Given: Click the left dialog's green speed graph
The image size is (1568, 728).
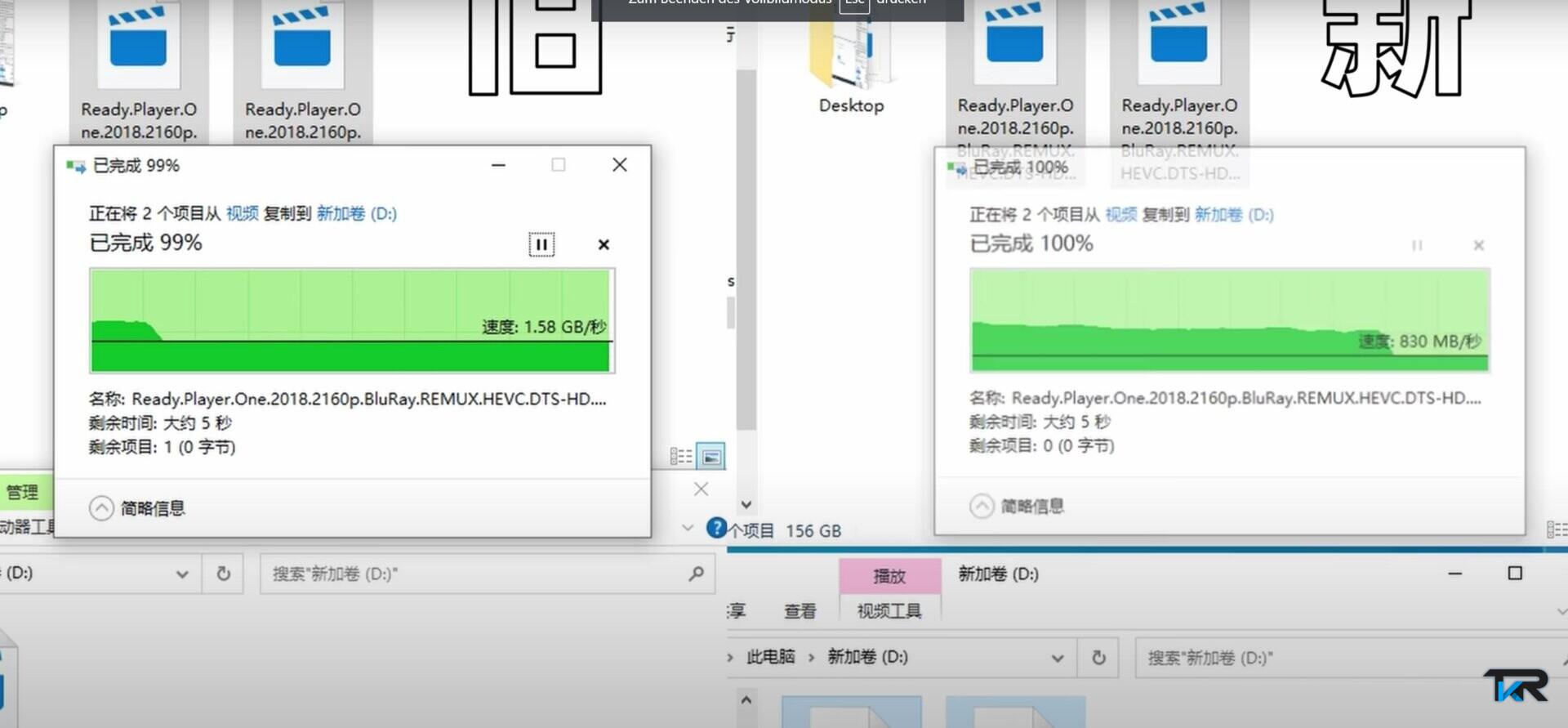Looking at the screenshot, I should click(352, 320).
